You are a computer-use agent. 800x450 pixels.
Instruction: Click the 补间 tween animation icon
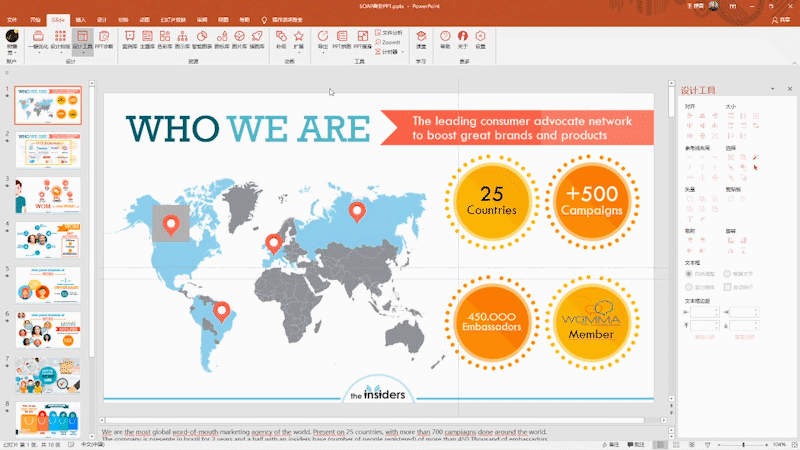281,39
